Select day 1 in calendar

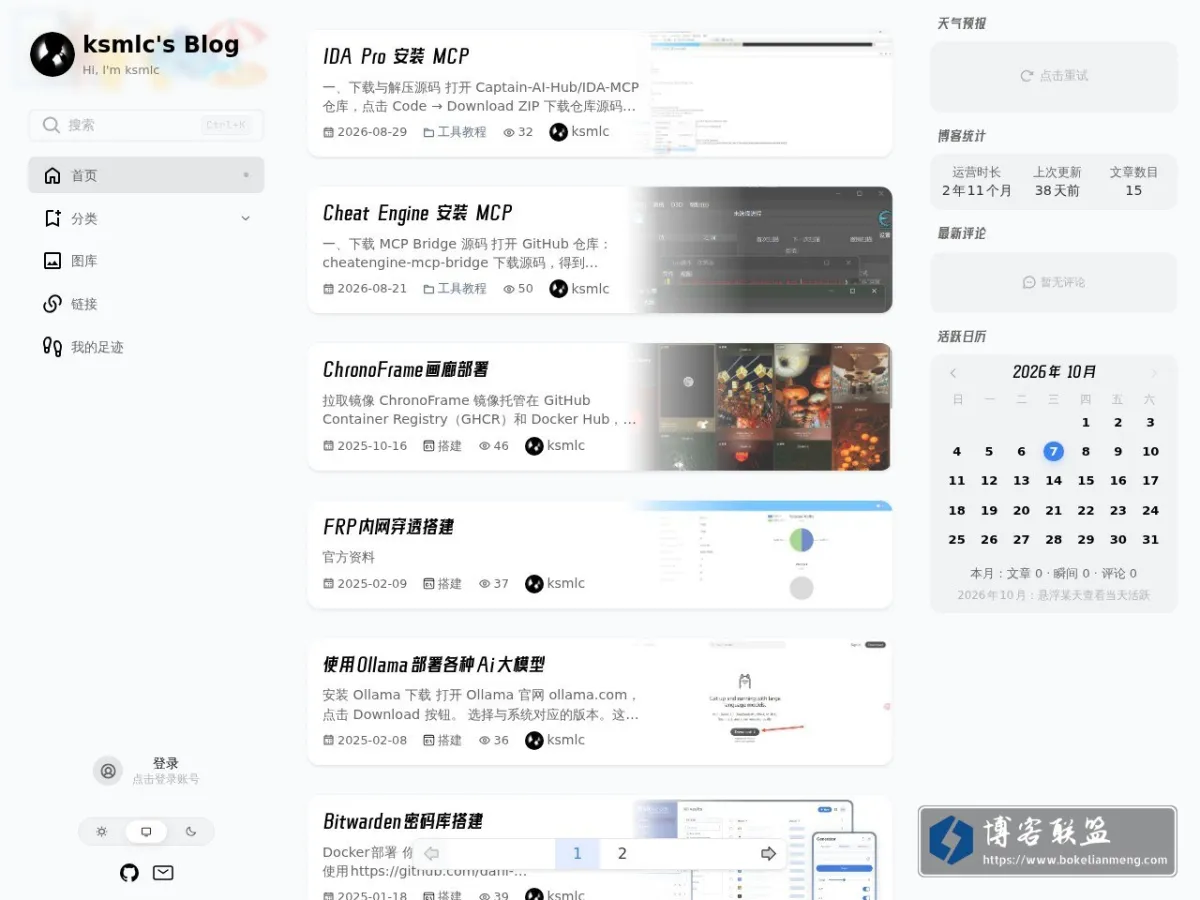pyautogui.click(x=1086, y=423)
